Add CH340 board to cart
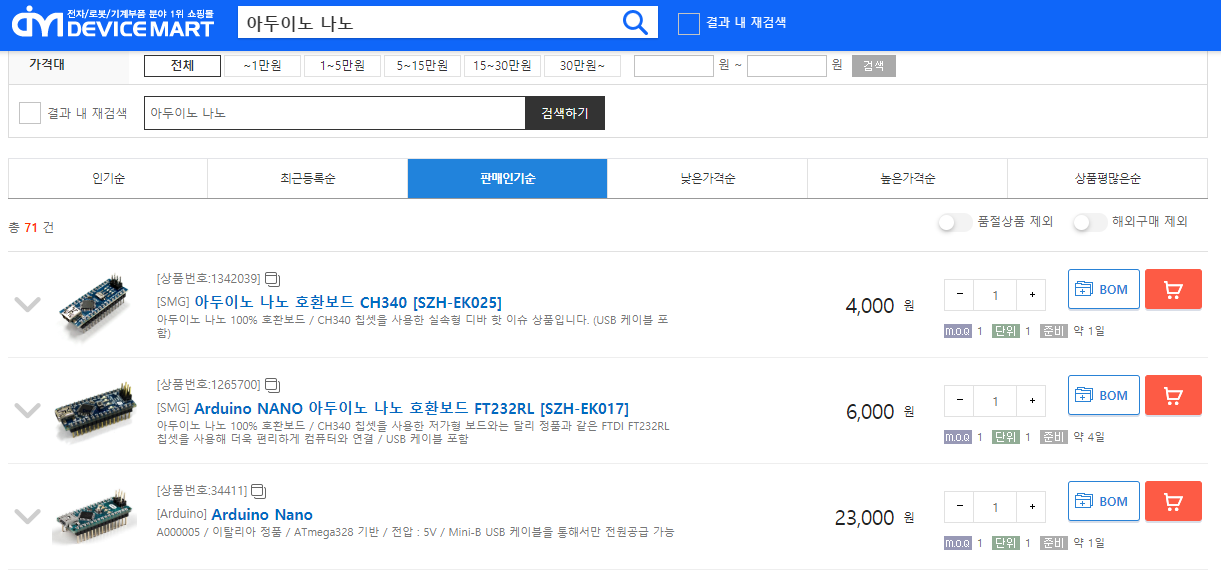 (1173, 289)
